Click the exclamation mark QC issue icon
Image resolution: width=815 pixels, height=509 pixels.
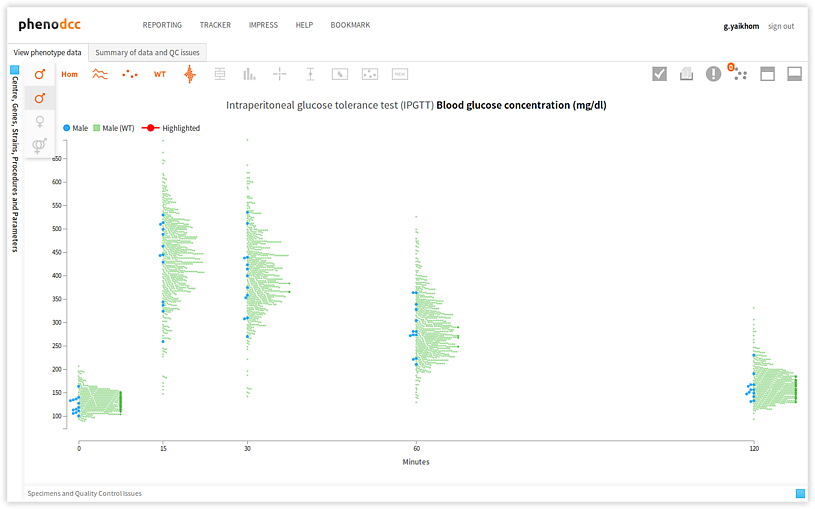(713, 74)
